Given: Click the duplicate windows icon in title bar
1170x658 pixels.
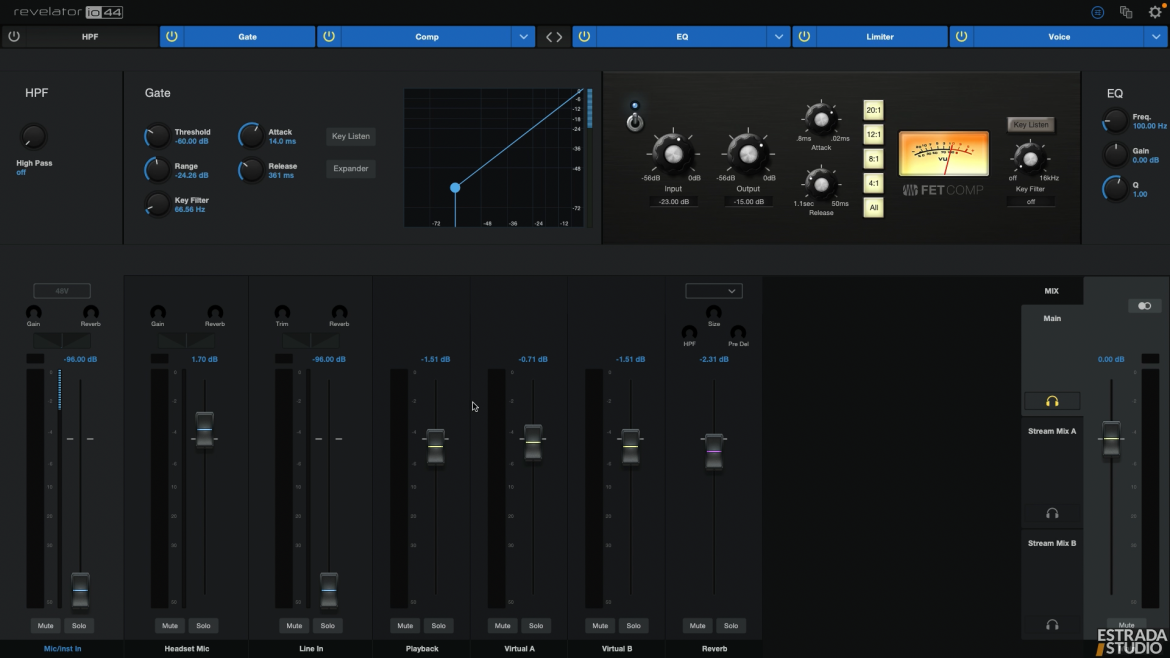Looking at the screenshot, I should [x=1126, y=12].
